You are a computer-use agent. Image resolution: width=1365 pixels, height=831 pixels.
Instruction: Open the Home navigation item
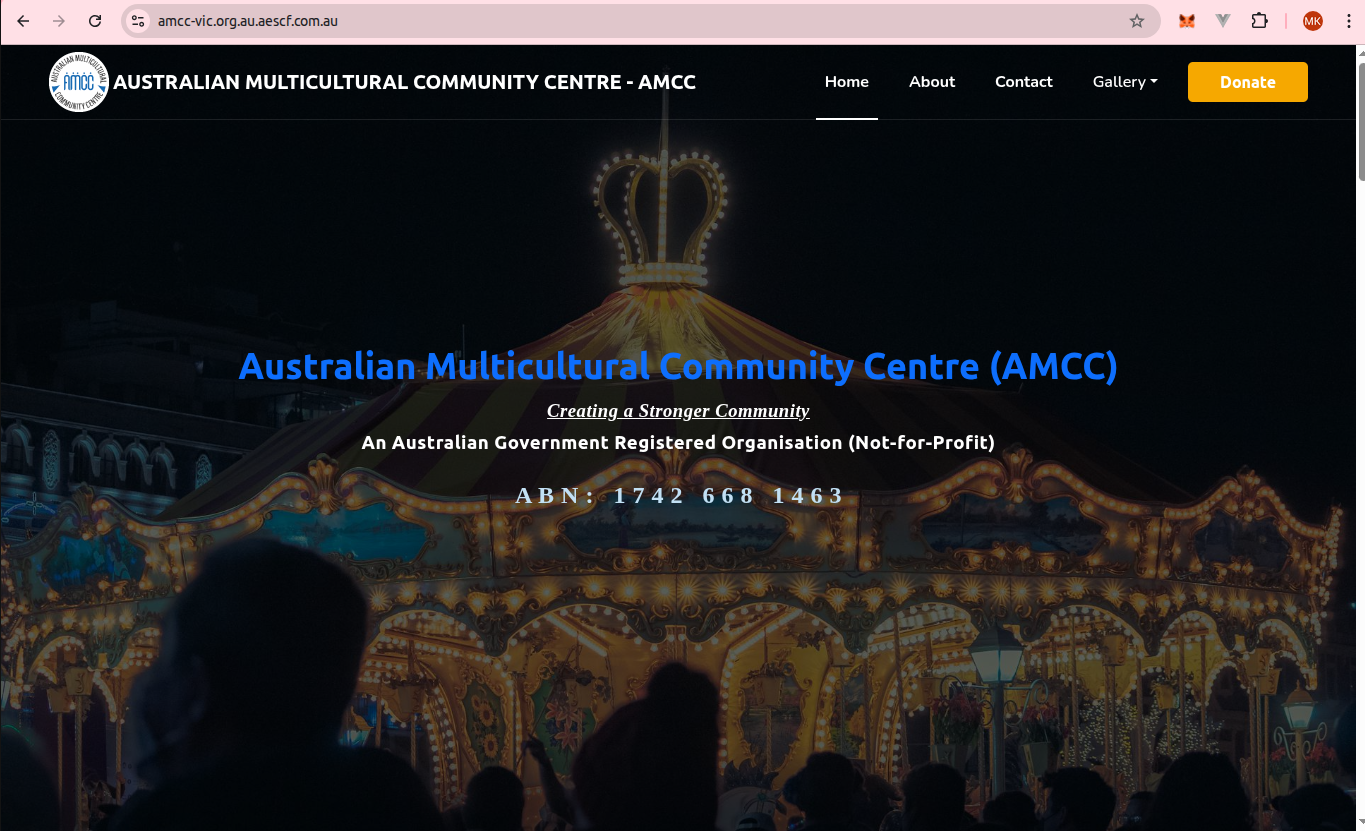[x=847, y=82]
